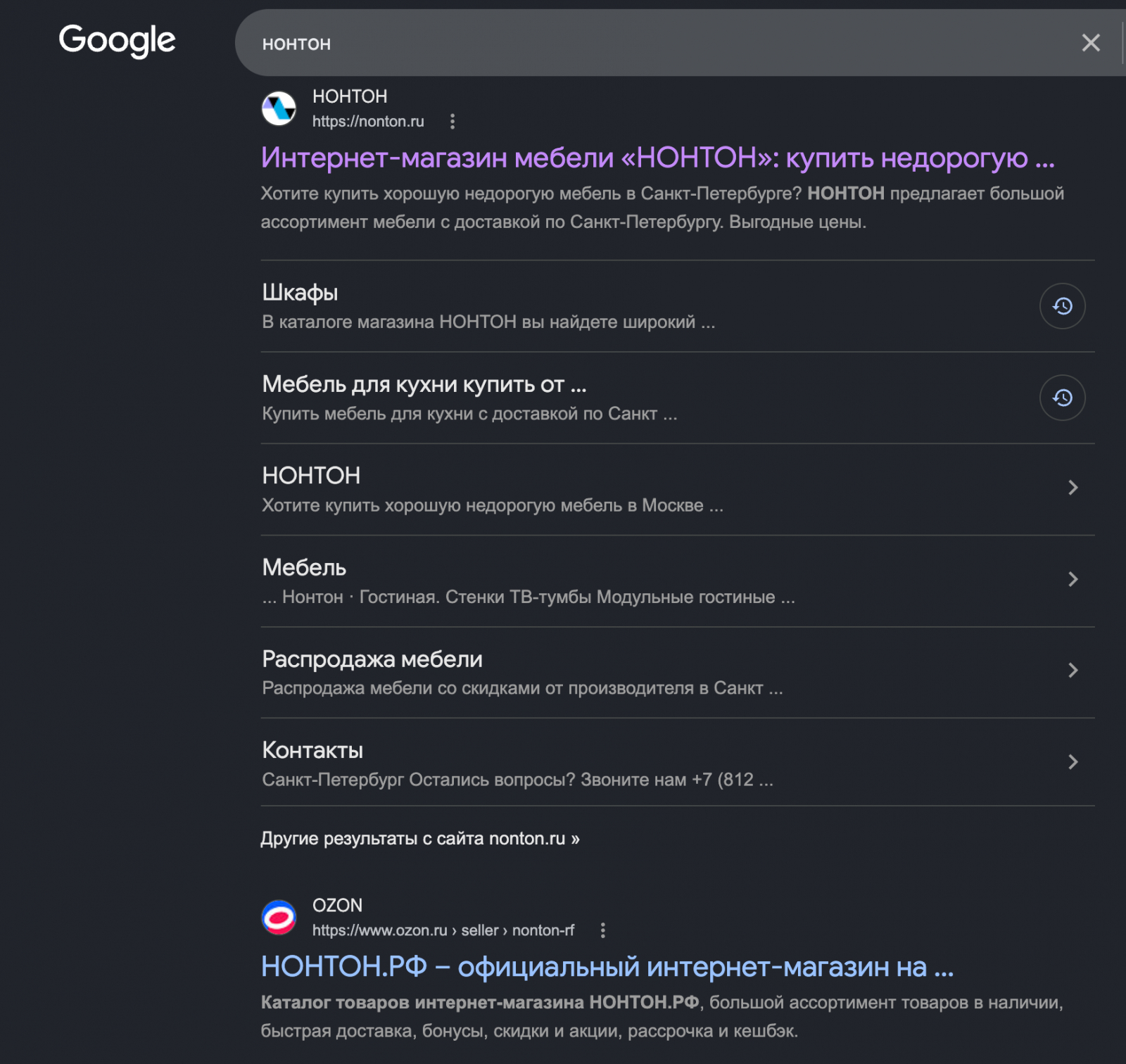The image size is (1126, 1064).
Task: Open the Интернет-магазин мебели «НОНТОН» result
Action: pyautogui.click(x=657, y=158)
